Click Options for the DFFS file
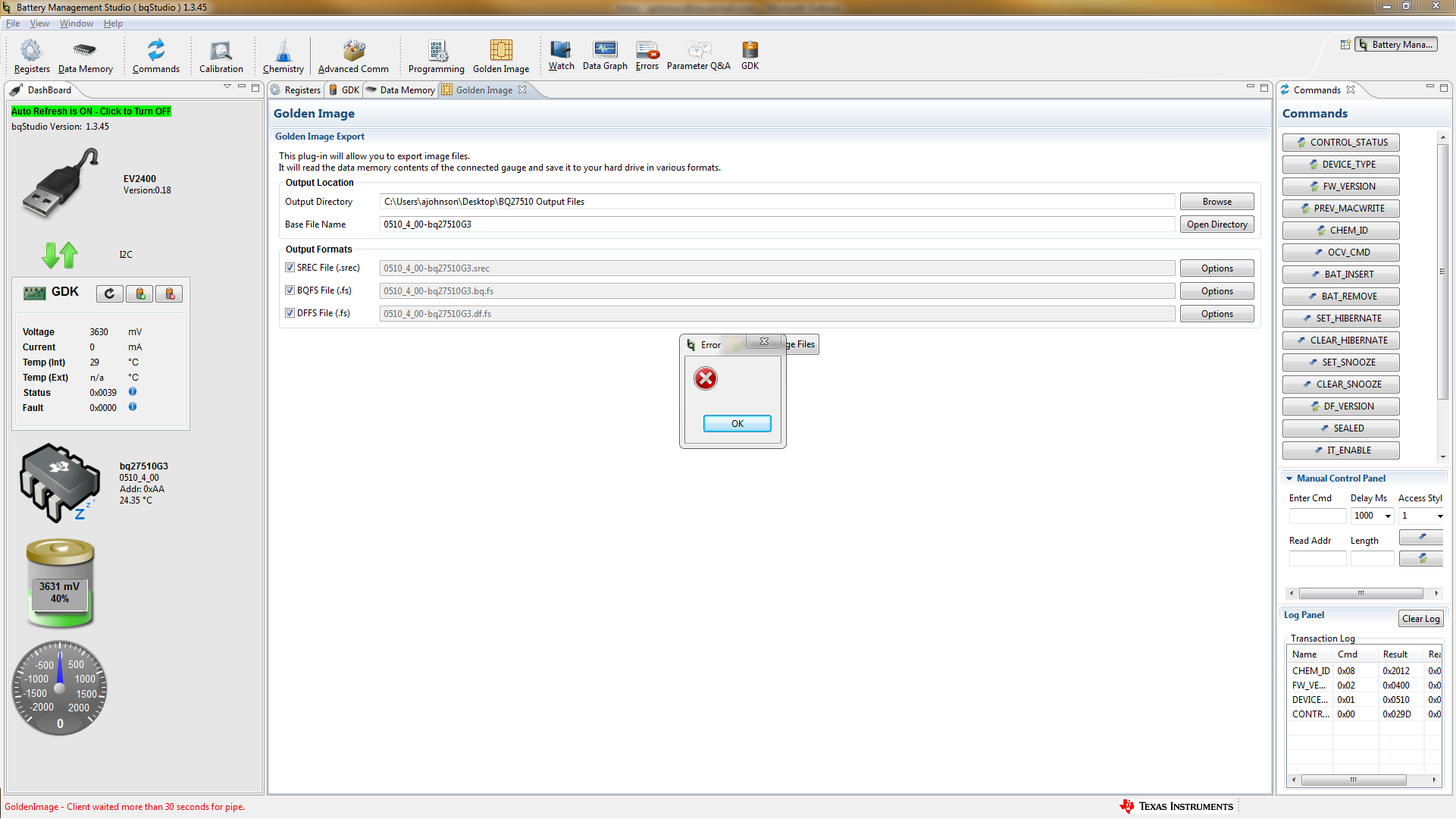Viewport: 1456px width, 819px height. (1216, 314)
